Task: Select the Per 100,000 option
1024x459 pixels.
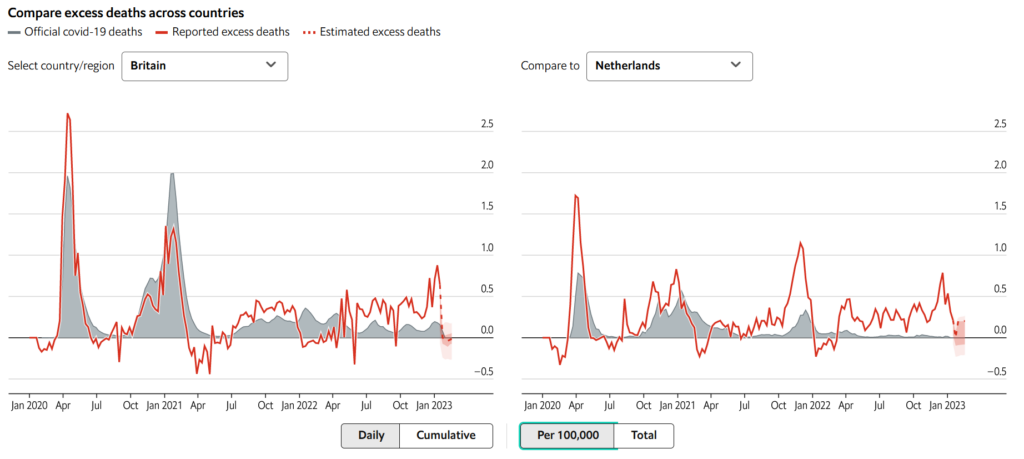Action: [x=567, y=436]
